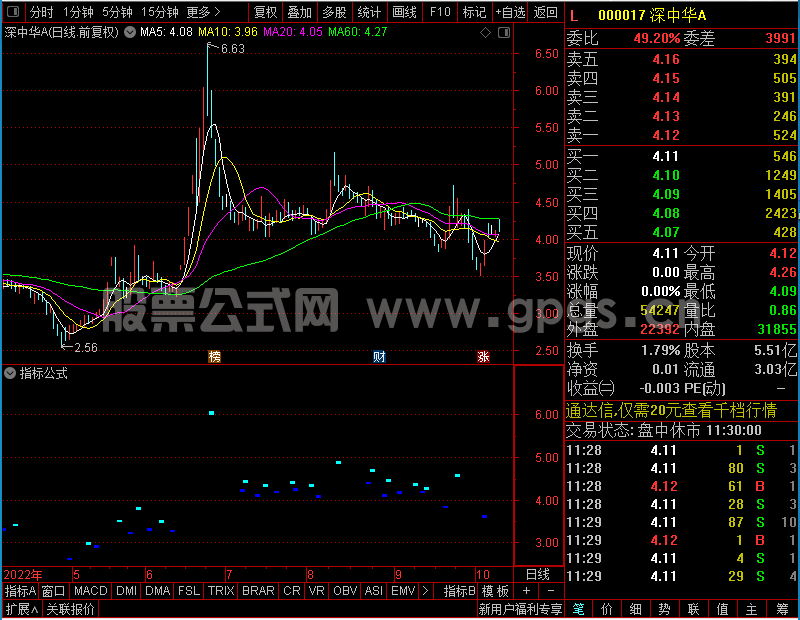
Task: Activate the 画线 drawing tool
Action: point(404,12)
